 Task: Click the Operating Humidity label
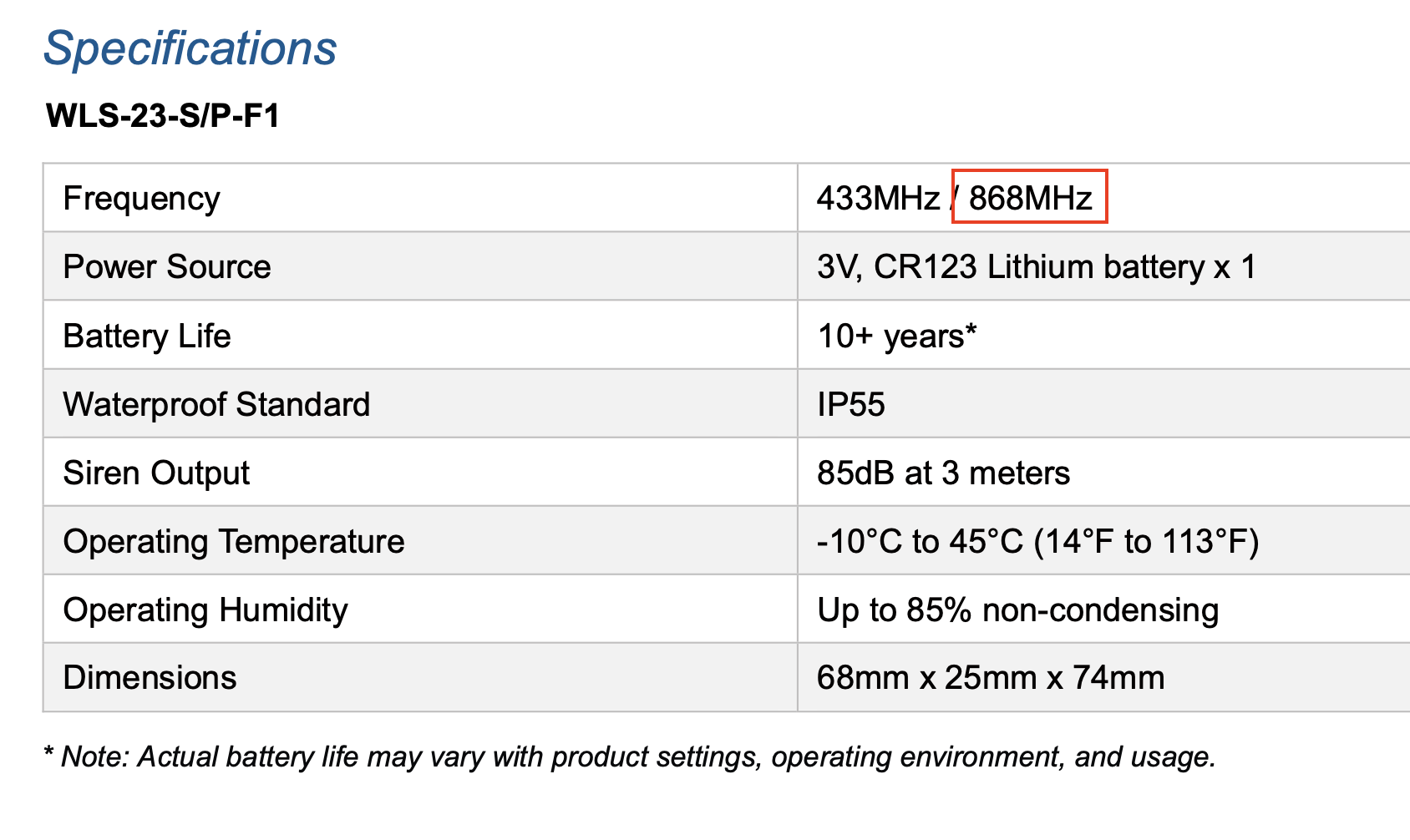[205, 610]
